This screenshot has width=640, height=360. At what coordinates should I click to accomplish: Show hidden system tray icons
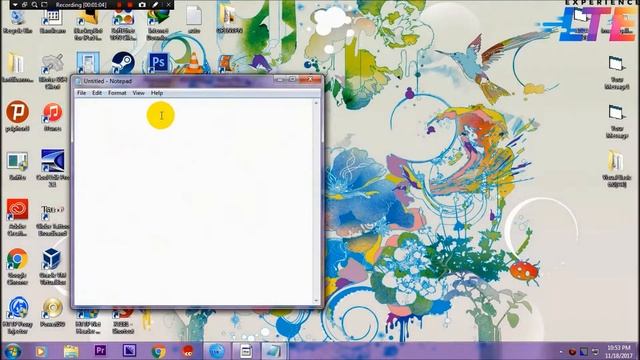click(x=561, y=351)
